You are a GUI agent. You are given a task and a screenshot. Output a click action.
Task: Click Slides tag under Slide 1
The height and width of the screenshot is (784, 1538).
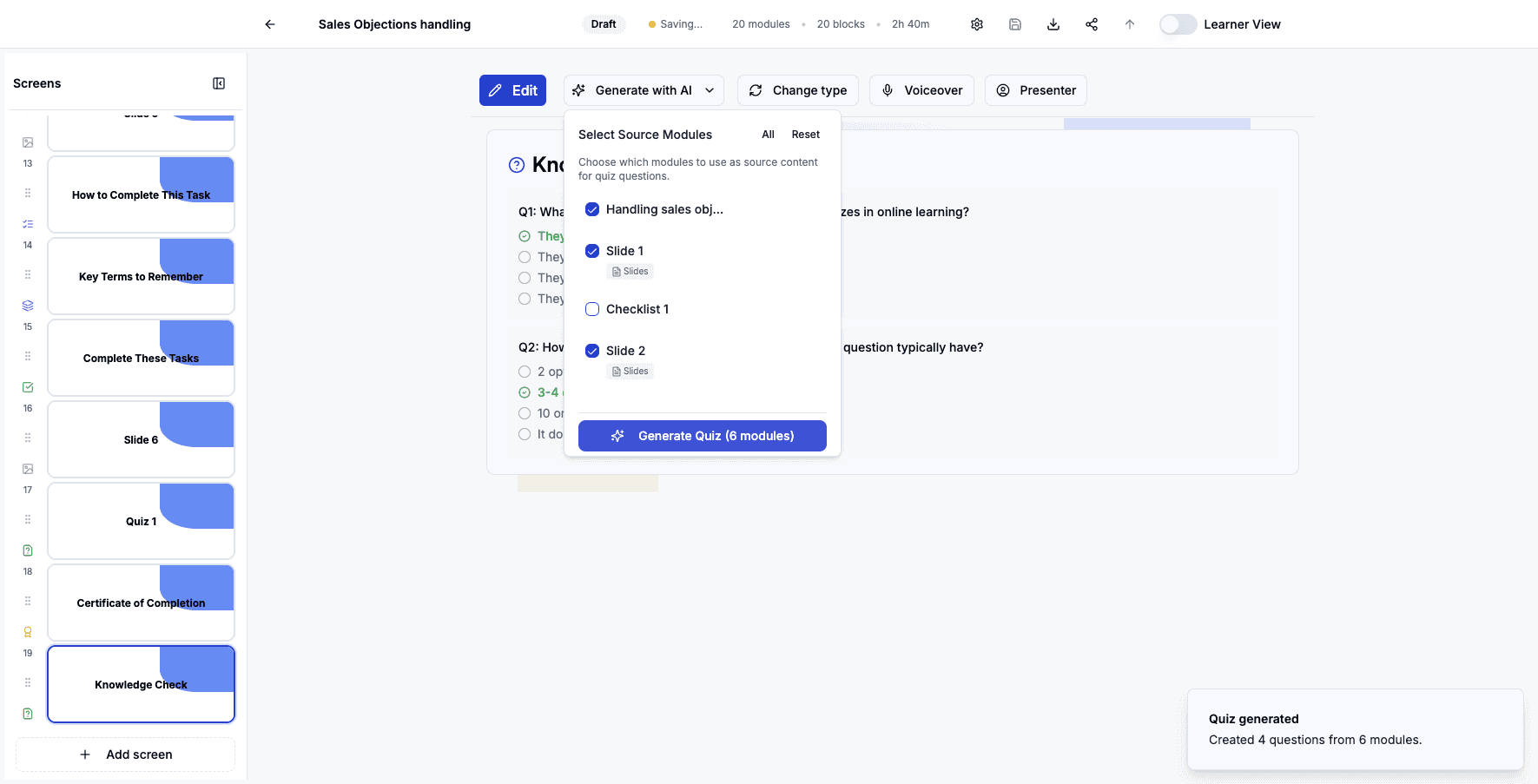click(x=630, y=272)
